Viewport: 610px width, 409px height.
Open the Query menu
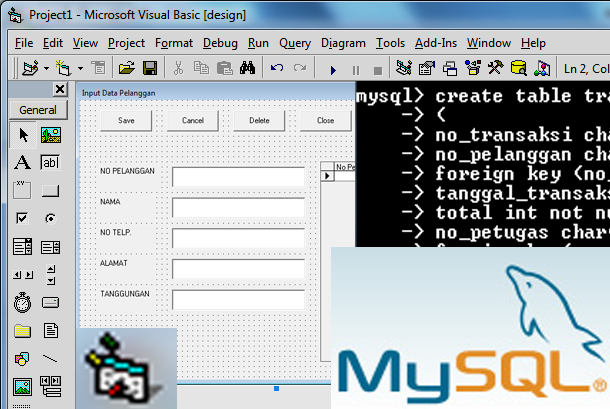click(x=294, y=43)
